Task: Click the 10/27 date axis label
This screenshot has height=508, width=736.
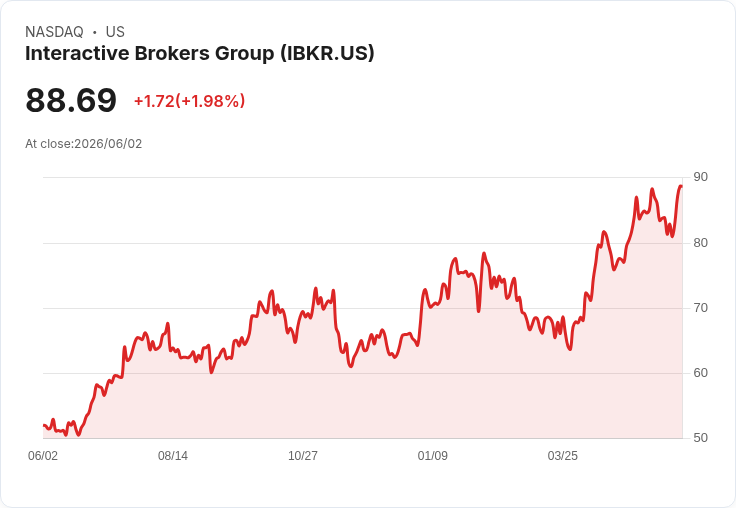Action: coord(303,455)
